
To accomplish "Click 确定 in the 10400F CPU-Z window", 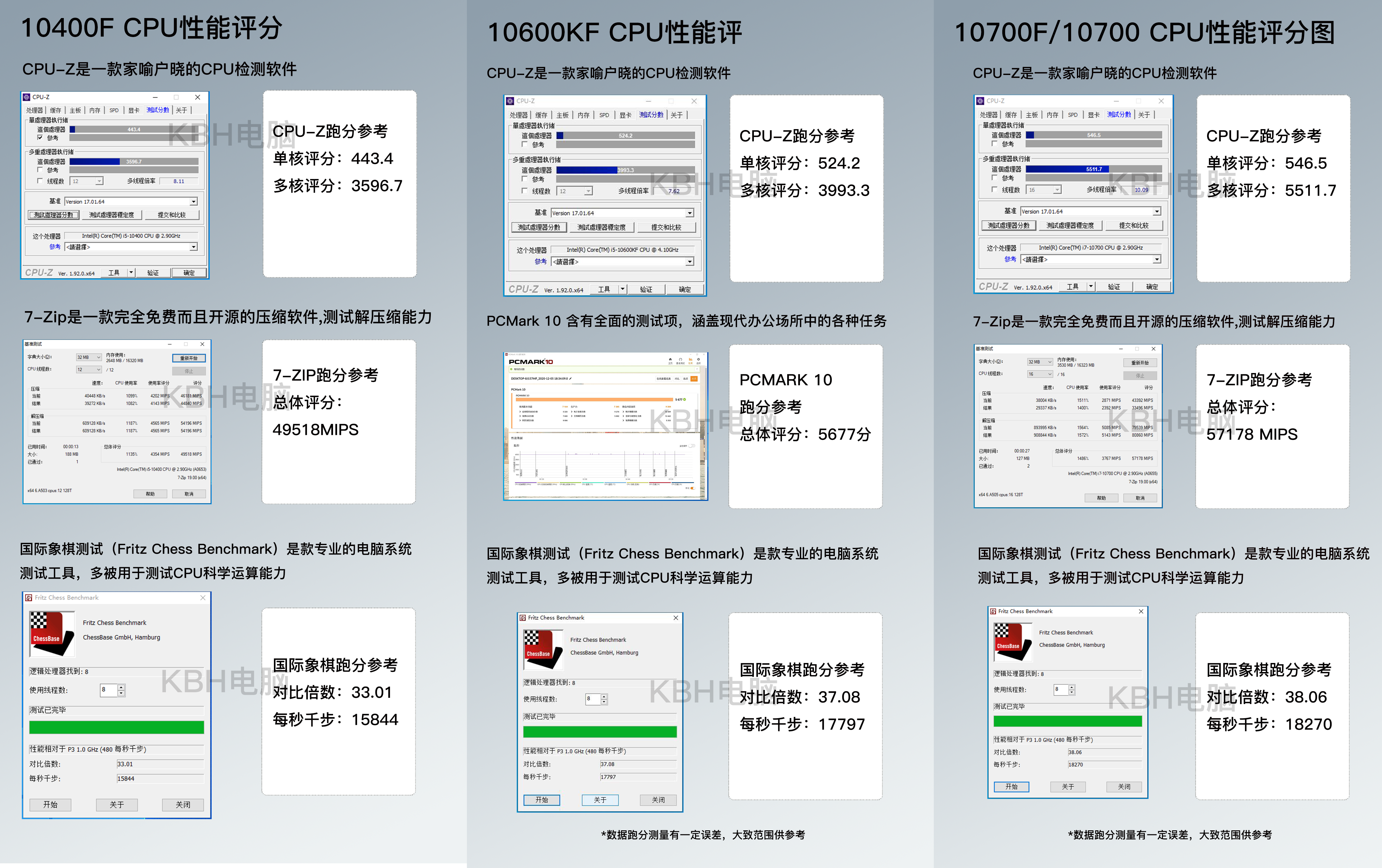I will [189, 273].
